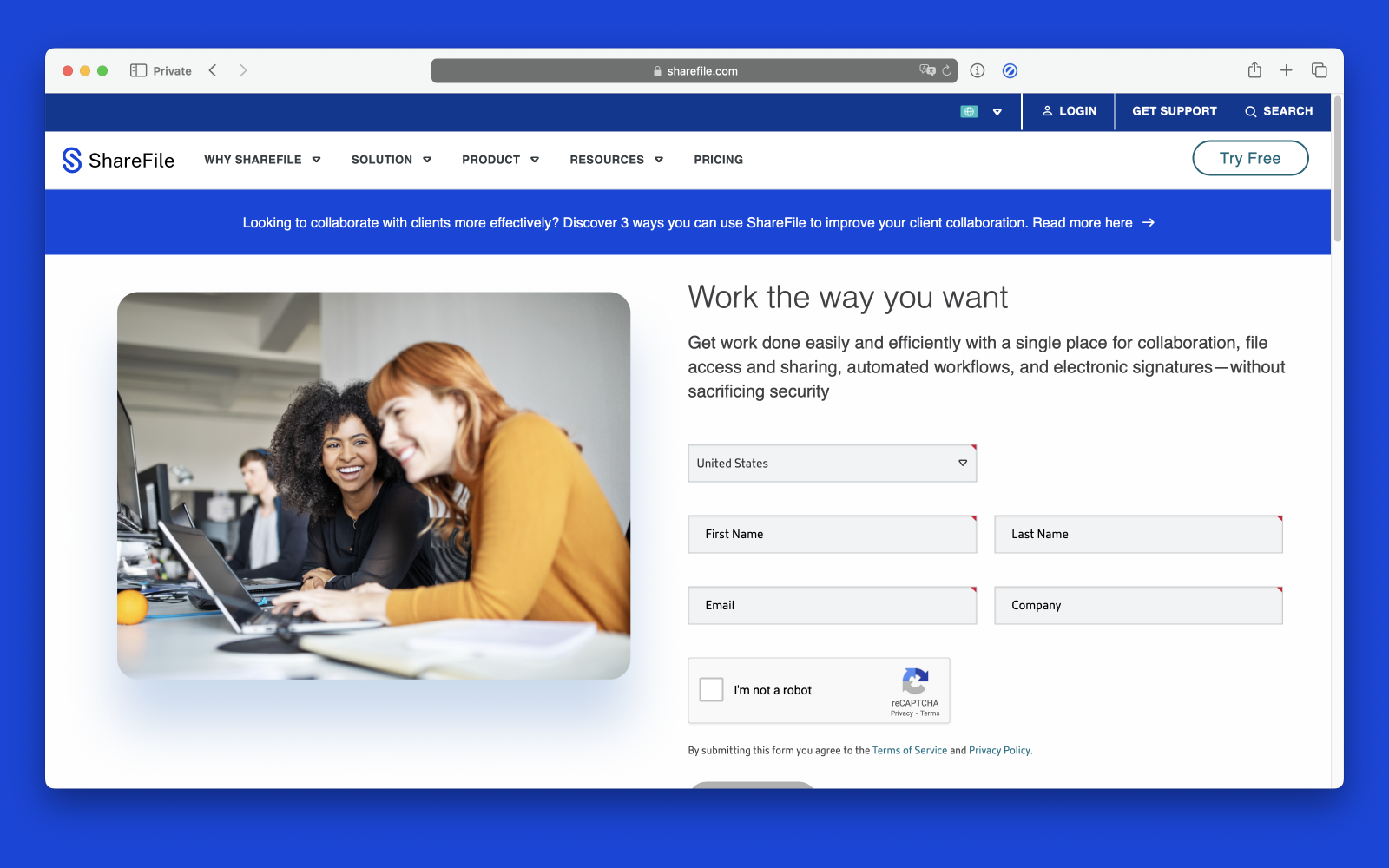The height and width of the screenshot is (868, 1389).
Task: Click the First Name input field
Action: 831,534
